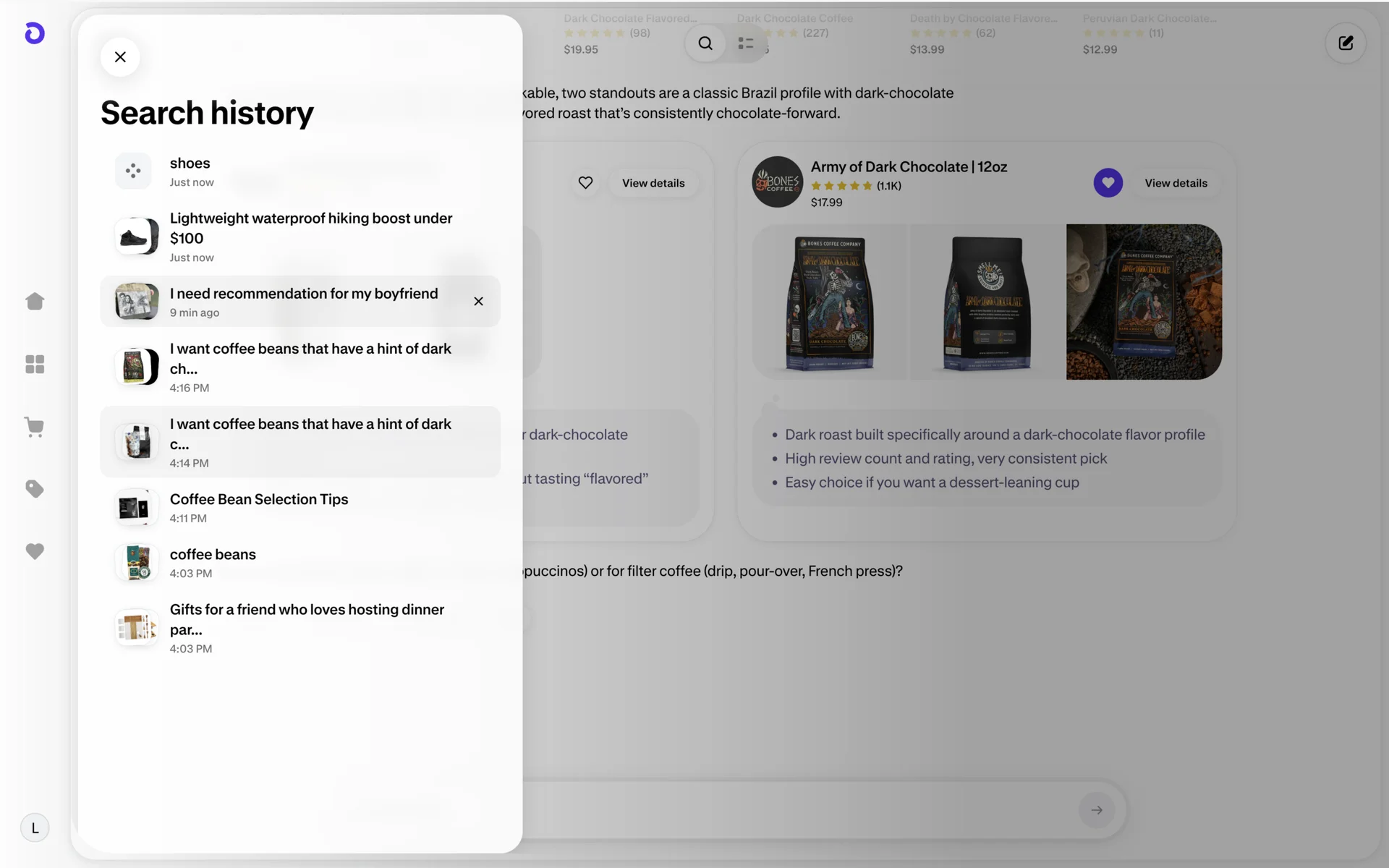Click the send arrow button in chat box
The image size is (1389, 868).
point(1097,810)
